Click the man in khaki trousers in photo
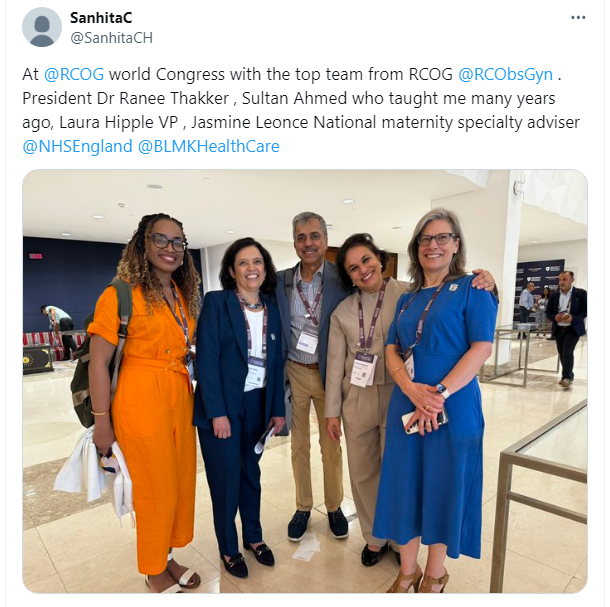 coord(311,374)
